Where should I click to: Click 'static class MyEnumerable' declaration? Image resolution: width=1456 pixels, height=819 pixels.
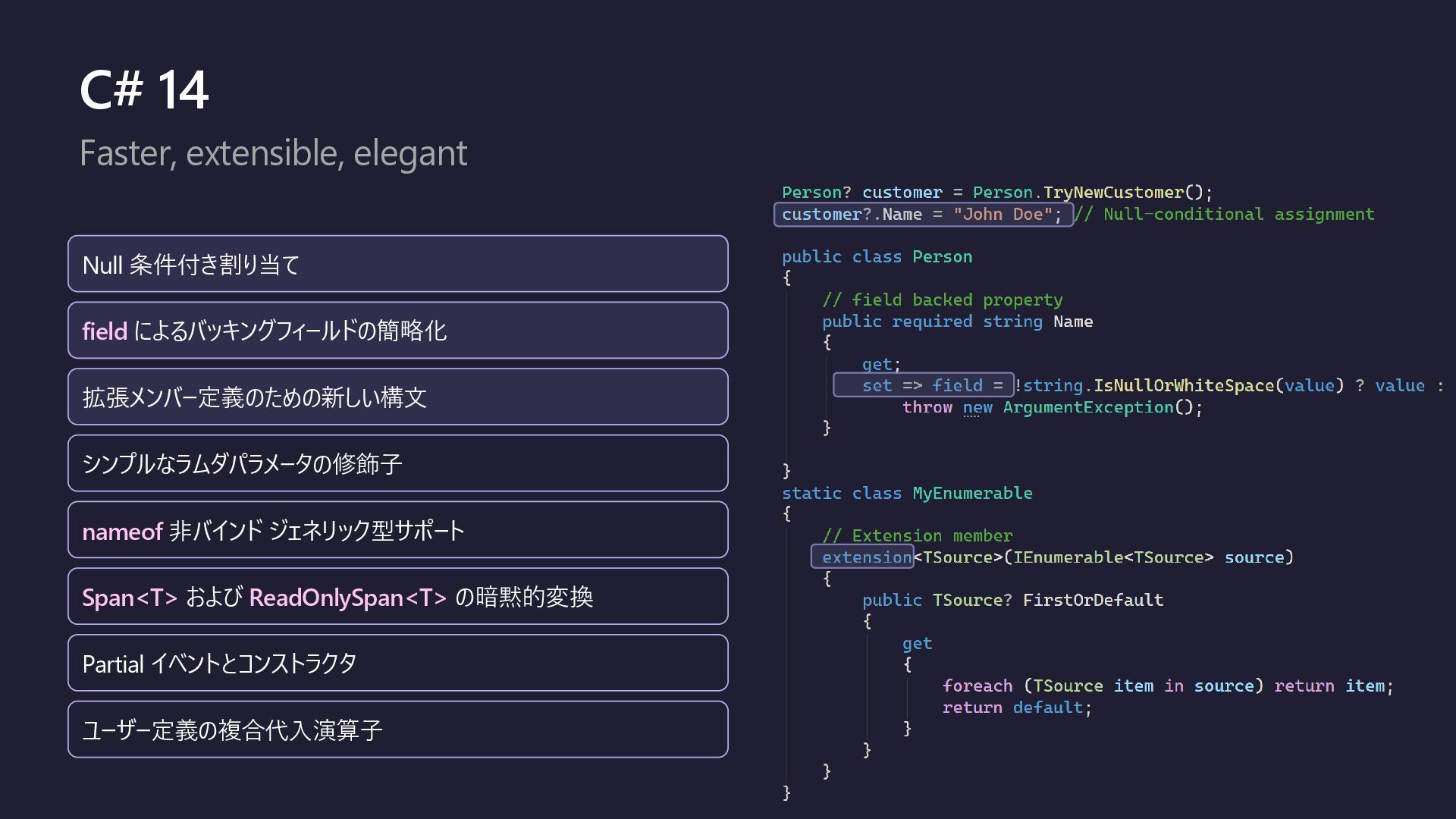point(906,494)
